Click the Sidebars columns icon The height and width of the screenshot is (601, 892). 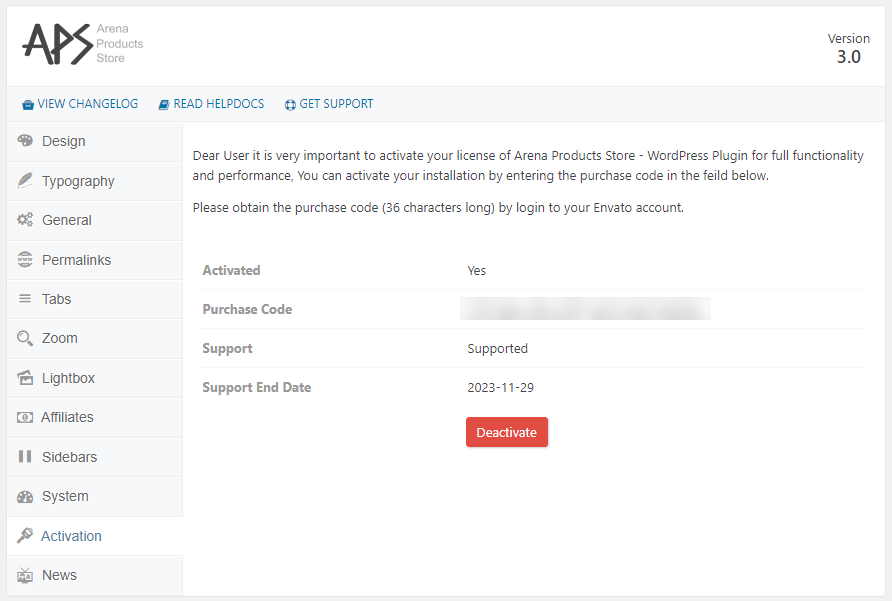tap(25, 456)
